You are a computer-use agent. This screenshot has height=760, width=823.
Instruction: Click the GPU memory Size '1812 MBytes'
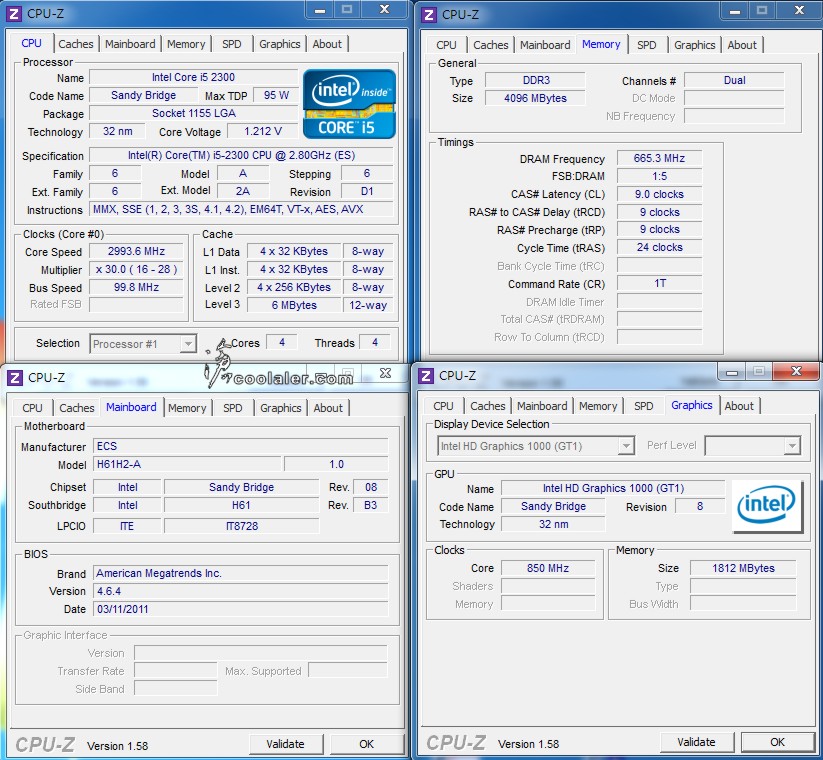pos(743,568)
